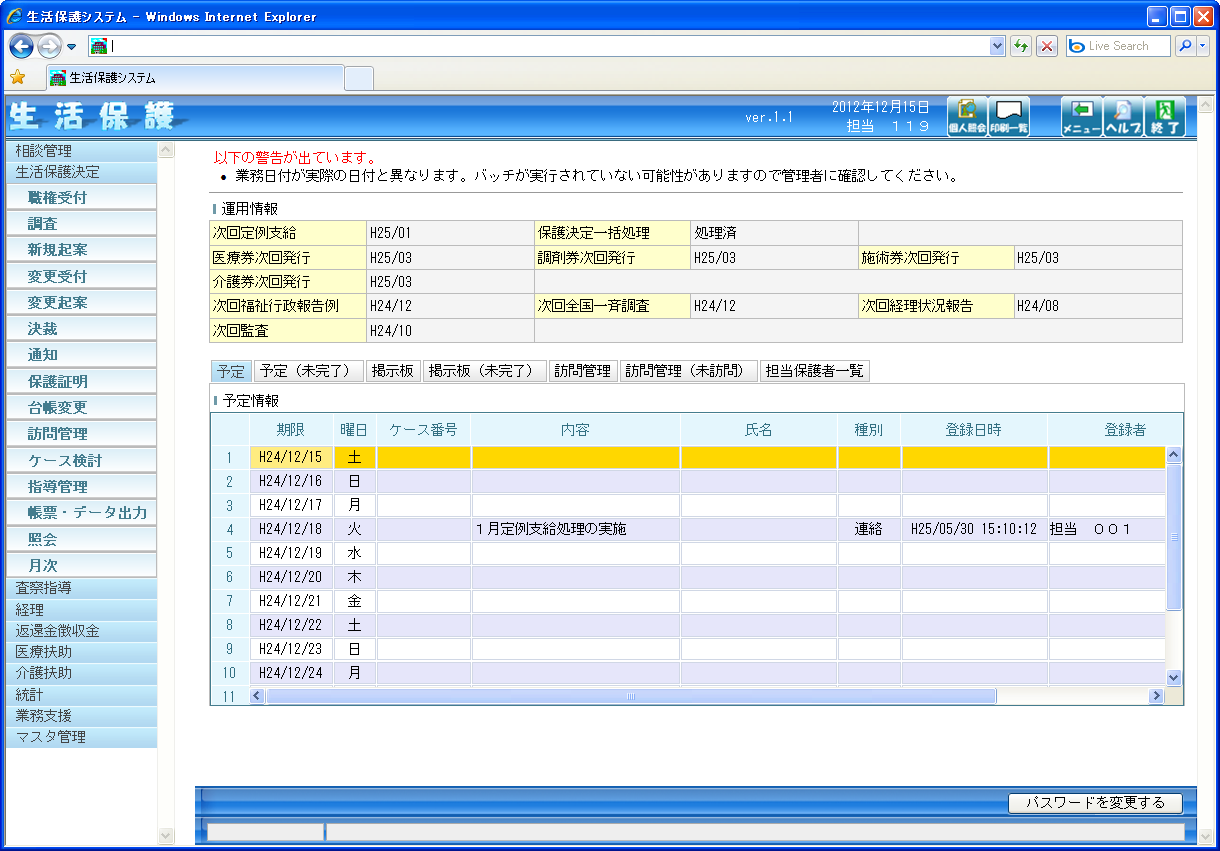Expand 相談管理 in the sidebar
The width and height of the screenshot is (1220, 851).
(x=81, y=151)
